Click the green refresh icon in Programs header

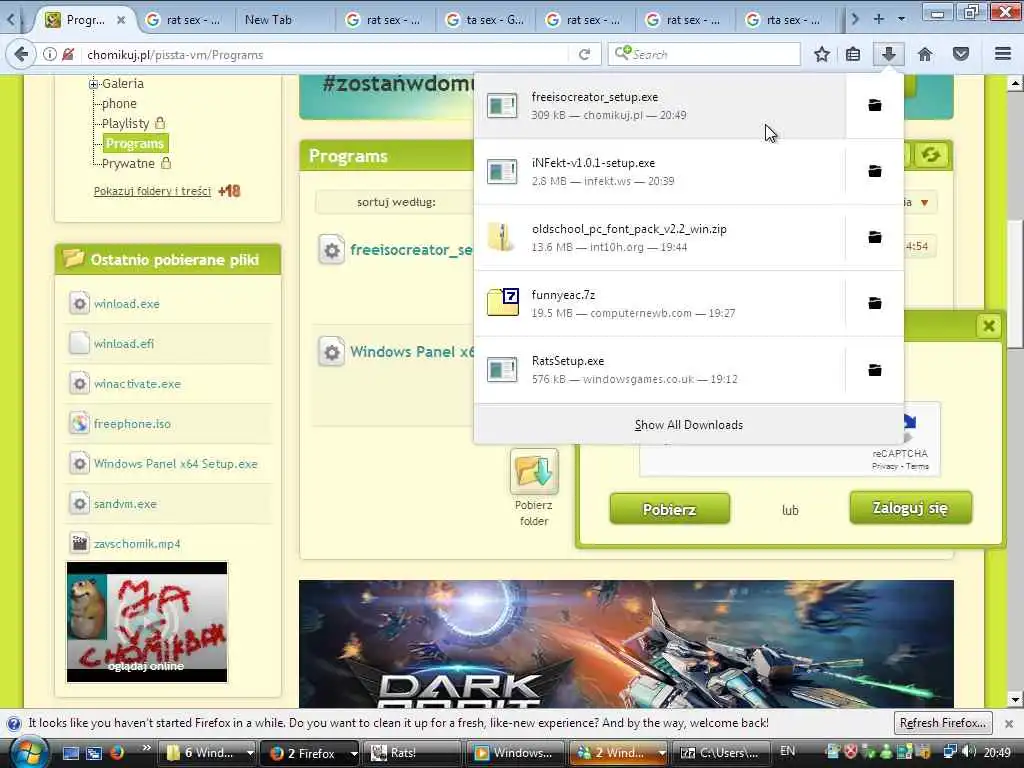pos(931,155)
